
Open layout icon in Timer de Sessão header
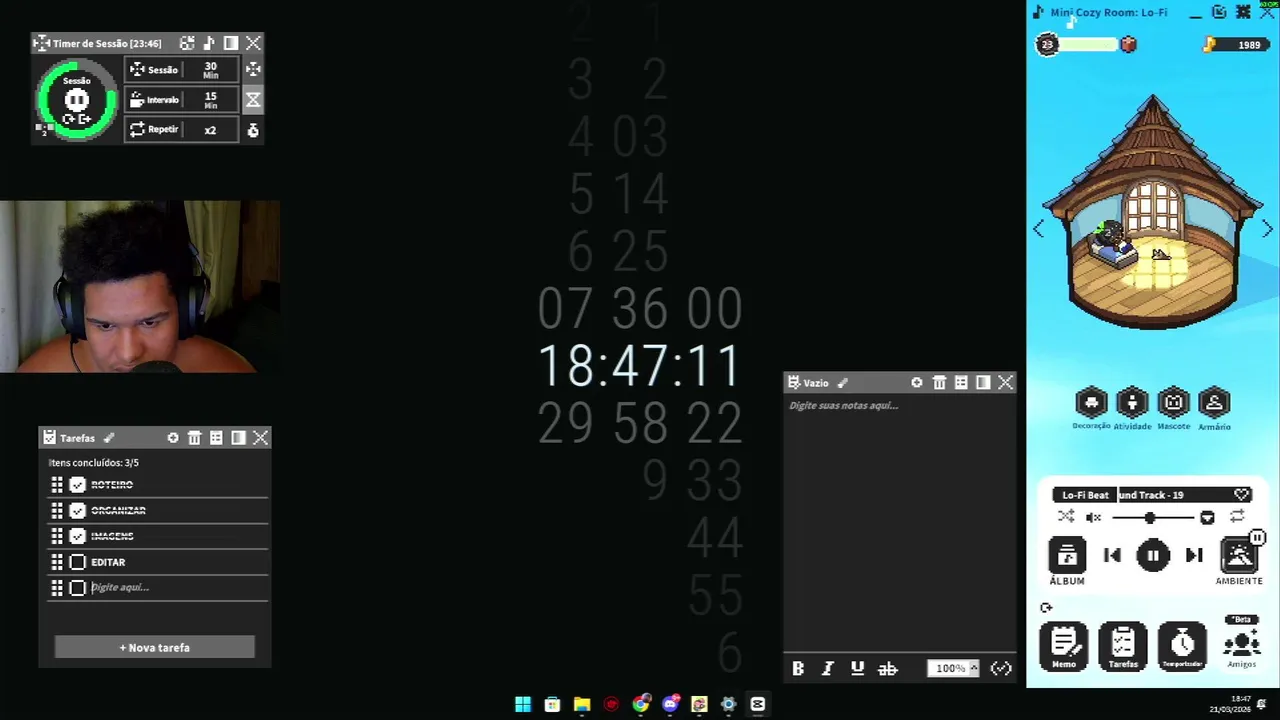tap(187, 43)
